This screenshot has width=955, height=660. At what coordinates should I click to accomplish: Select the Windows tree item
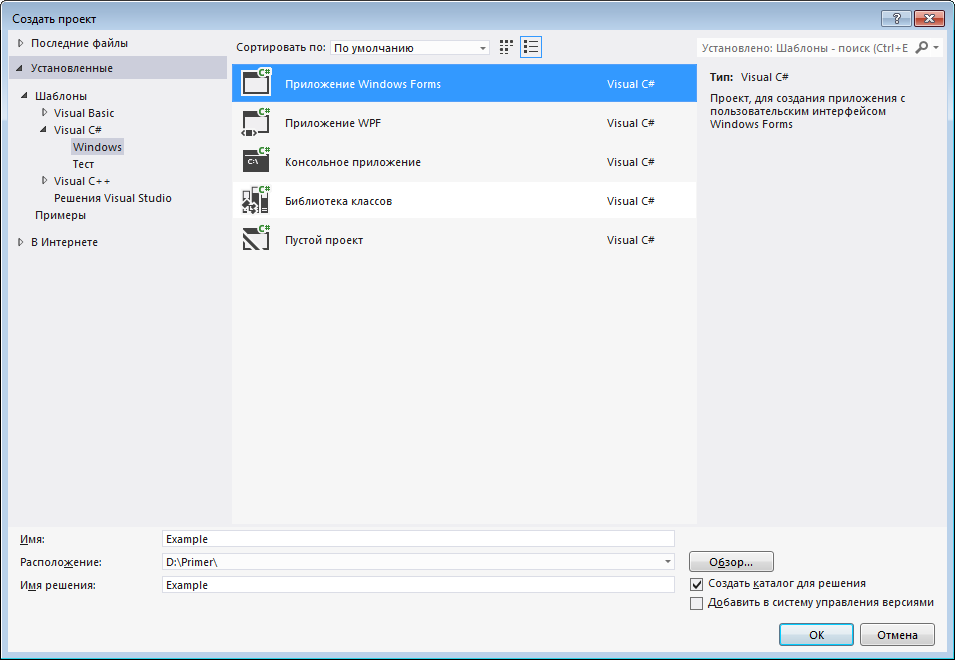point(97,147)
